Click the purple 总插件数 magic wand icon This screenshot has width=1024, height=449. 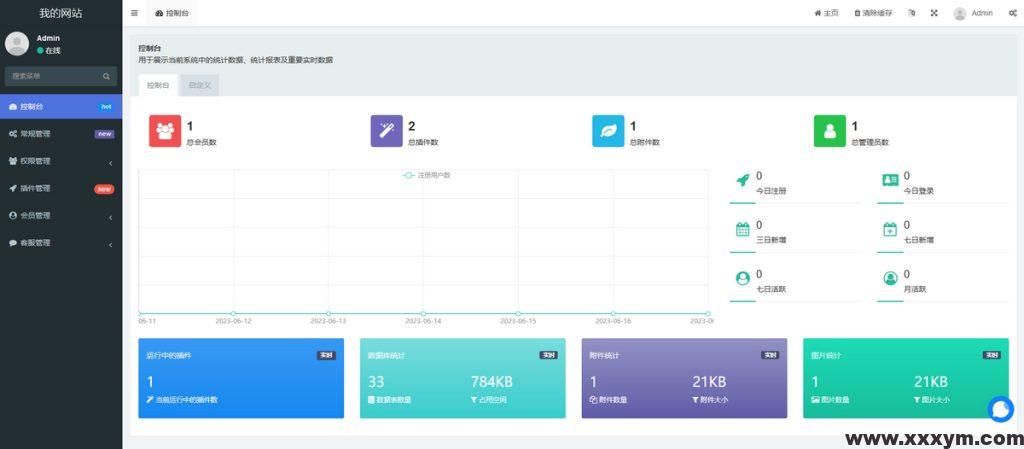386,132
